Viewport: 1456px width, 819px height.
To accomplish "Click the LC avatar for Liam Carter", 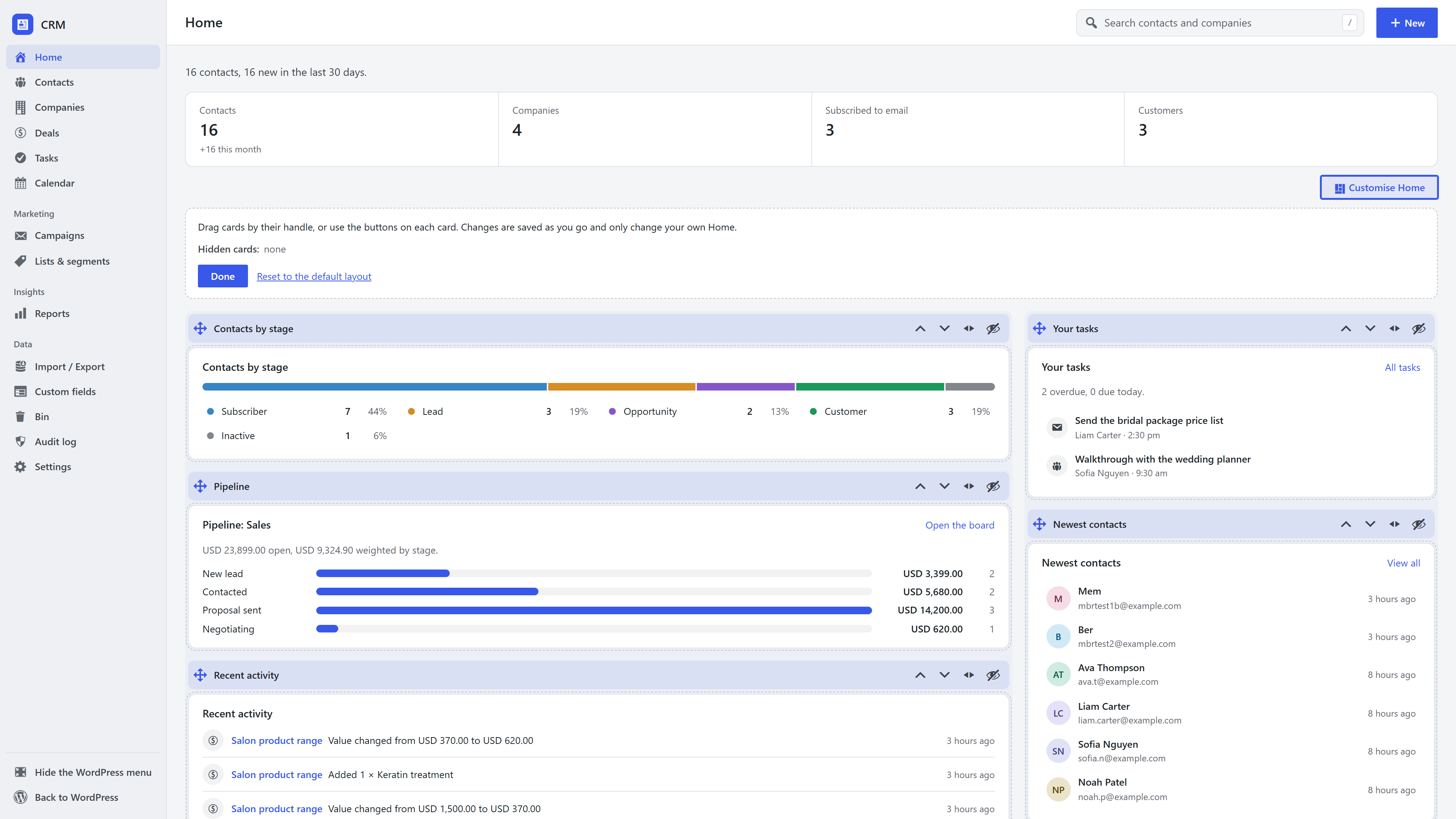I will (x=1058, y=713).
